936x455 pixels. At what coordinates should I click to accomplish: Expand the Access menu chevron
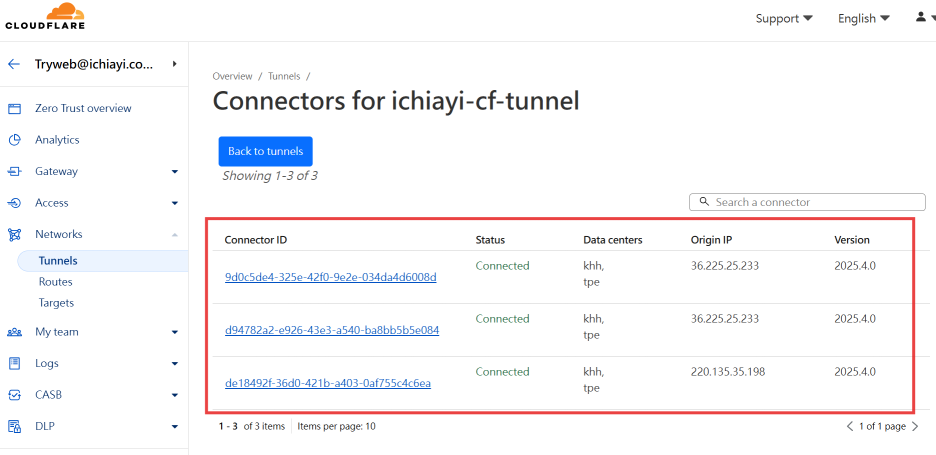(x=175, y=204)
